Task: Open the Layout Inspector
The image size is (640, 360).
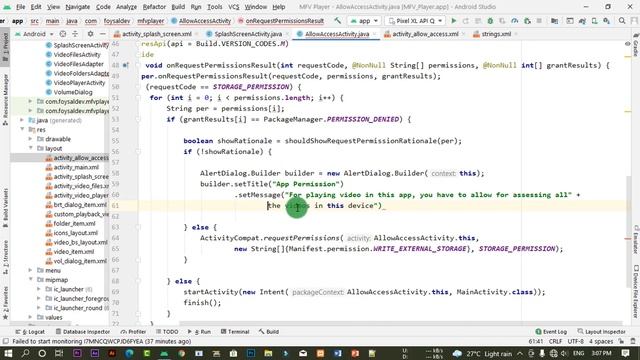Action: 602,332
